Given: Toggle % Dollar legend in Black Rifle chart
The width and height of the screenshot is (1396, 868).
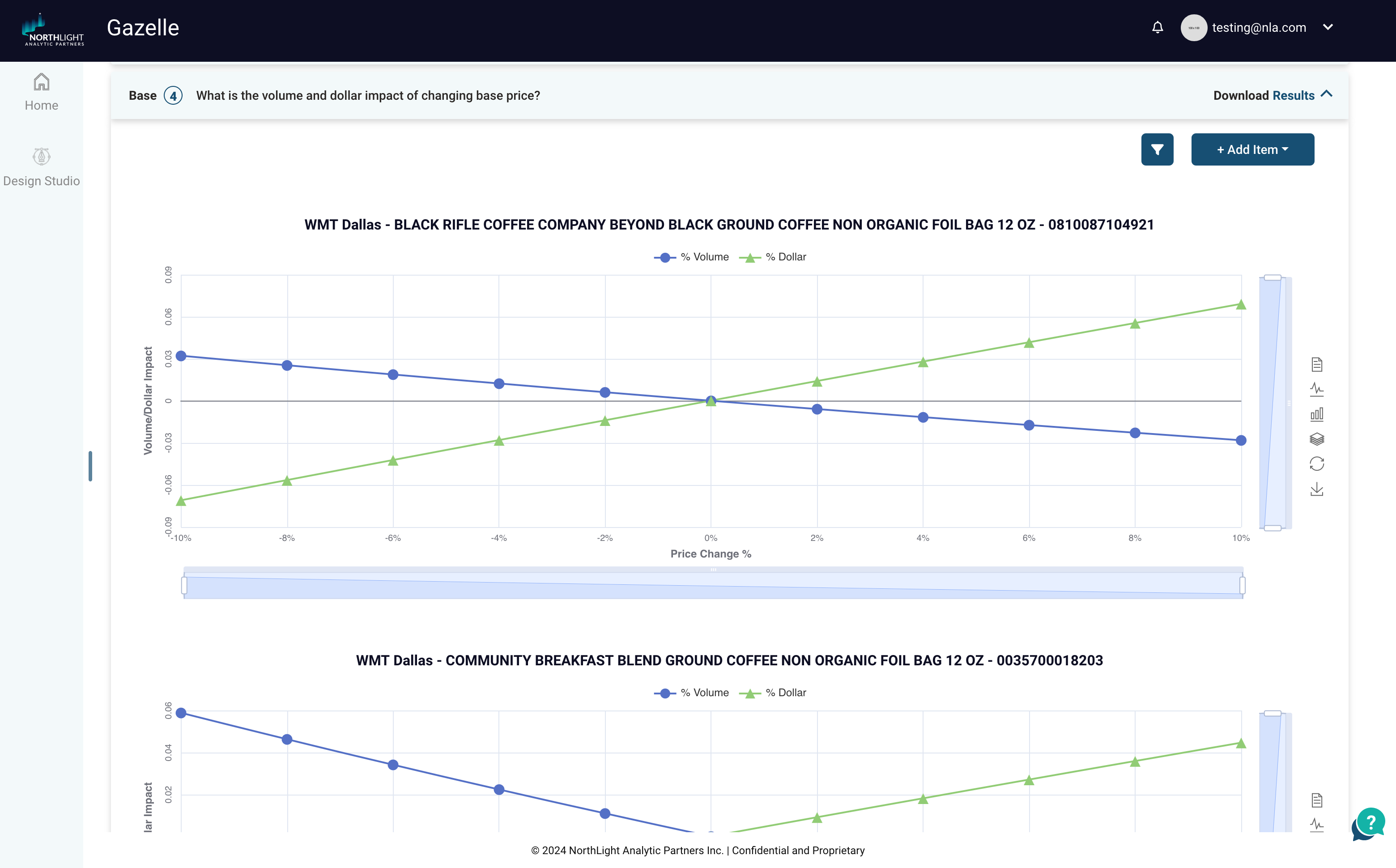Looking at the screenshot, I should pos(773,257).
